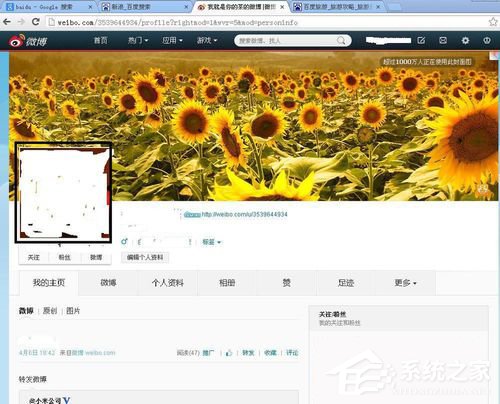500x404 pixels.
Task: Open messages envelope icon in header
Action: coord(443,40)
